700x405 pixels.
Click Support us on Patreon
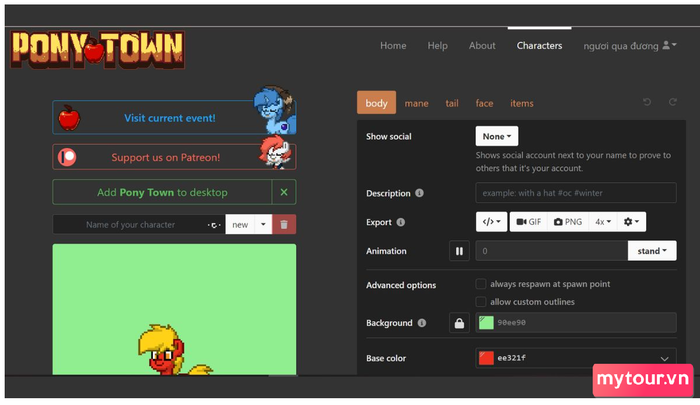(174, 157)
